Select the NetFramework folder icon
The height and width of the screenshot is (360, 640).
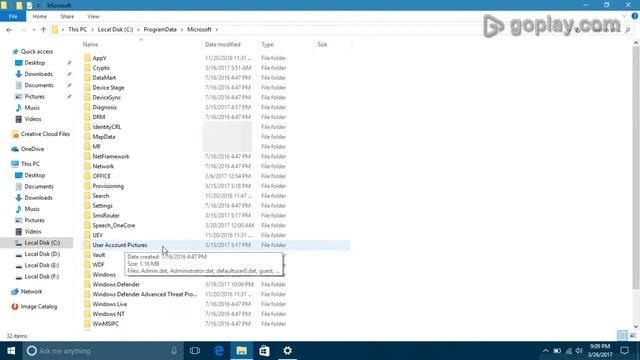pos(87,156)
